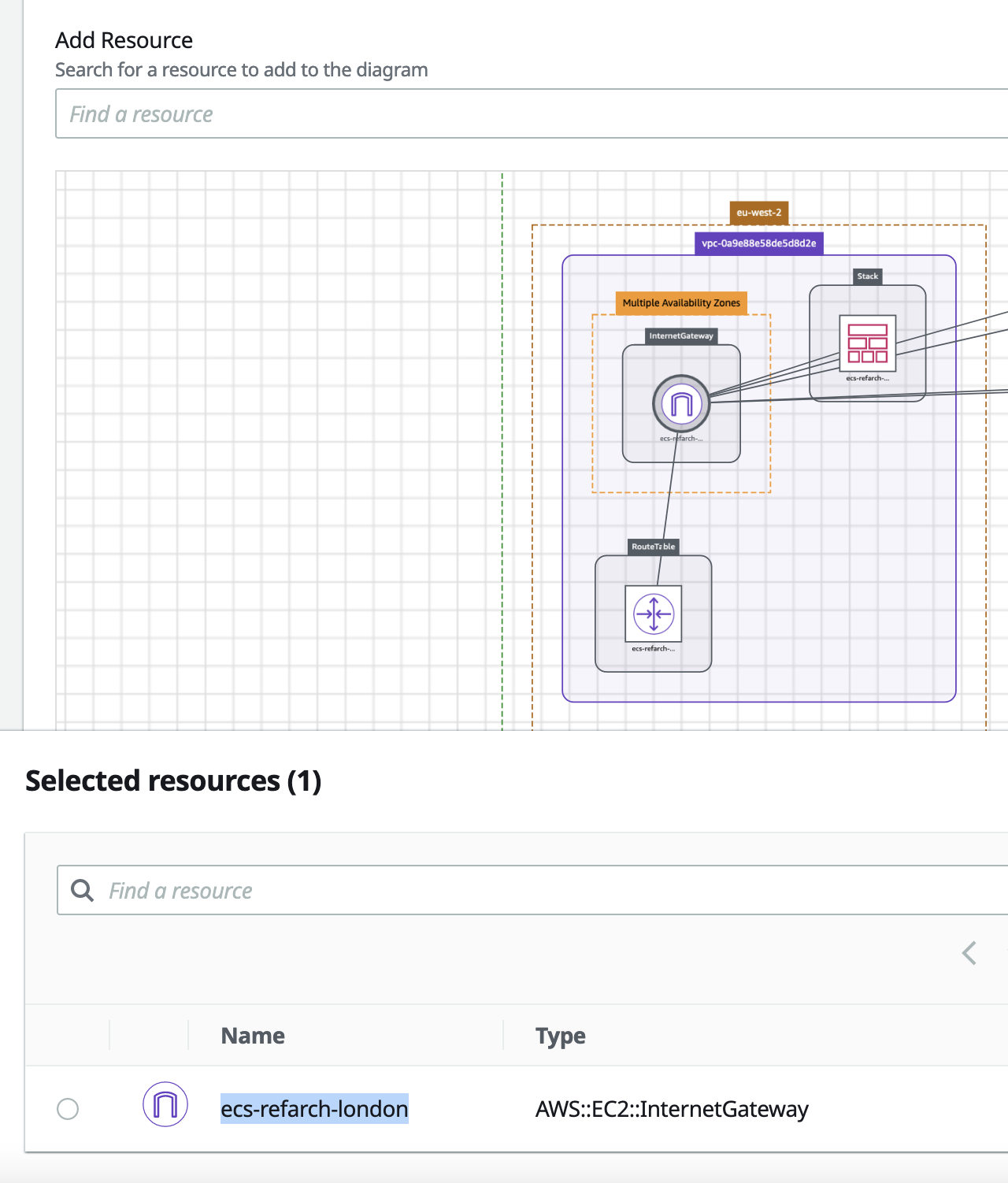Viewport: 1008px width, 1183px height.
Task: Select the InternetGateway icon on the diagram
Action: click(x=681, y=403)
